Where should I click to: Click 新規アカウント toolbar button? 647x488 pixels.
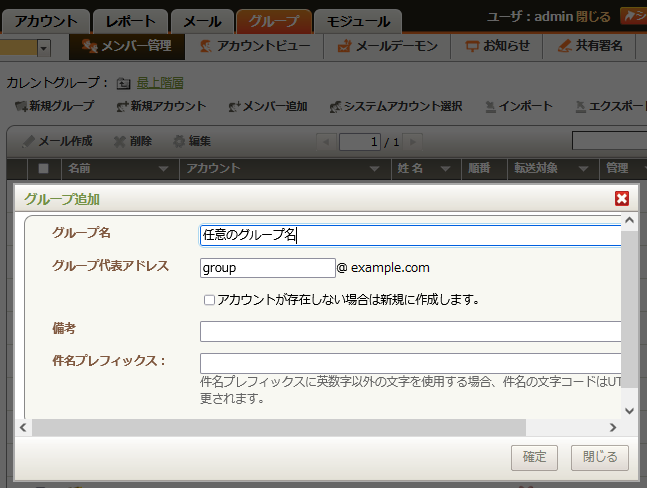(x=161, y=106)
